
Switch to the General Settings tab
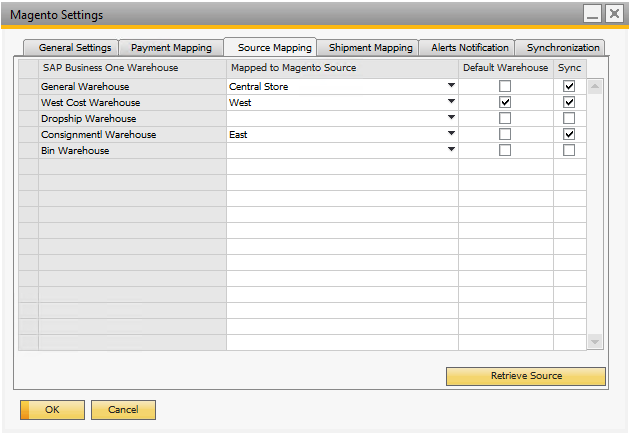[x=75, y=47]
